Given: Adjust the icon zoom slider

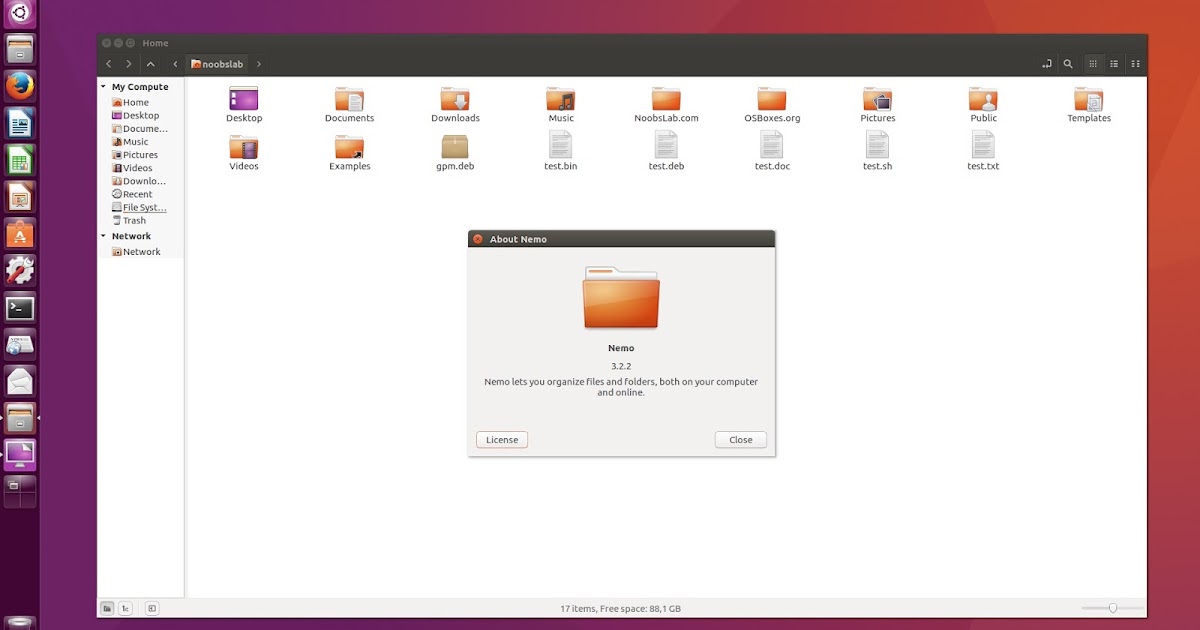Looking at the screenshot, I should 1112,608.
